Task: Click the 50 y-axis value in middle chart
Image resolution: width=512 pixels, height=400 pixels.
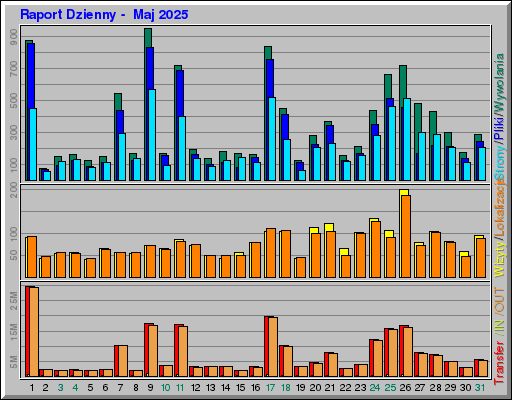Action: click(x=14, y=255)
